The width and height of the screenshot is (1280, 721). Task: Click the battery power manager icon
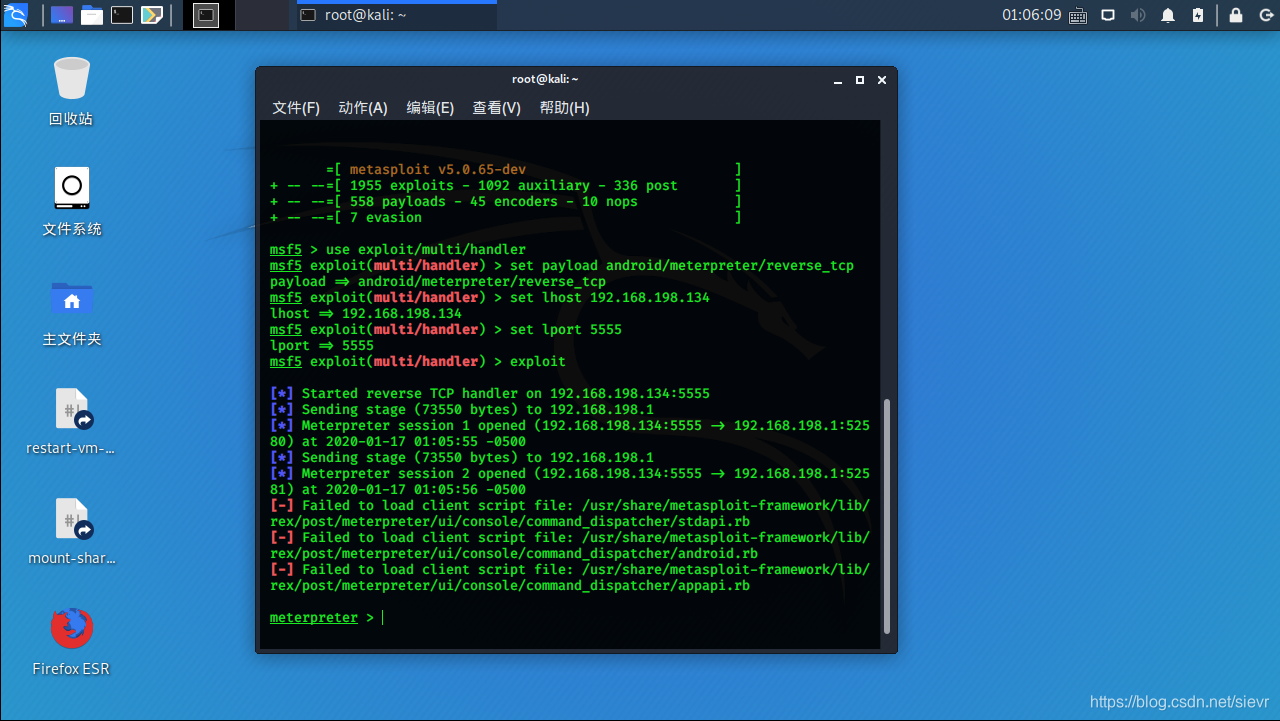[x=1199, y=15]
